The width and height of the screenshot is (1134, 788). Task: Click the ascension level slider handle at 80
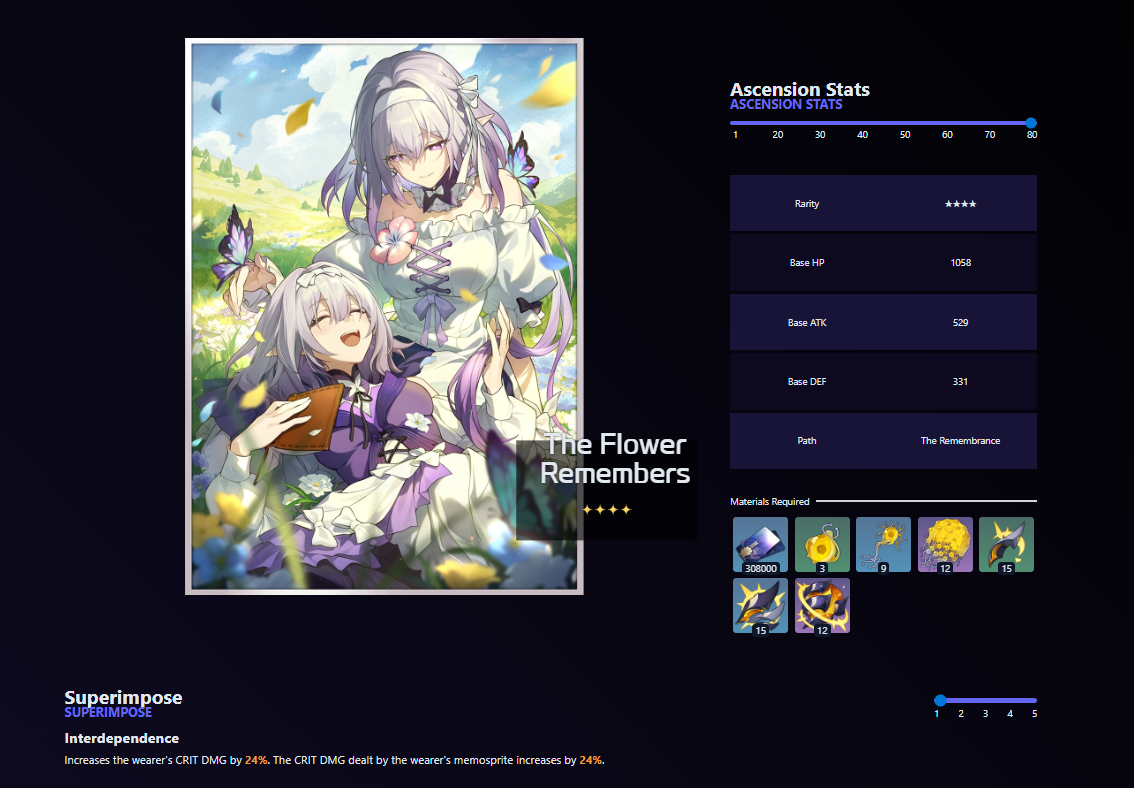[x=1031, y=123]
